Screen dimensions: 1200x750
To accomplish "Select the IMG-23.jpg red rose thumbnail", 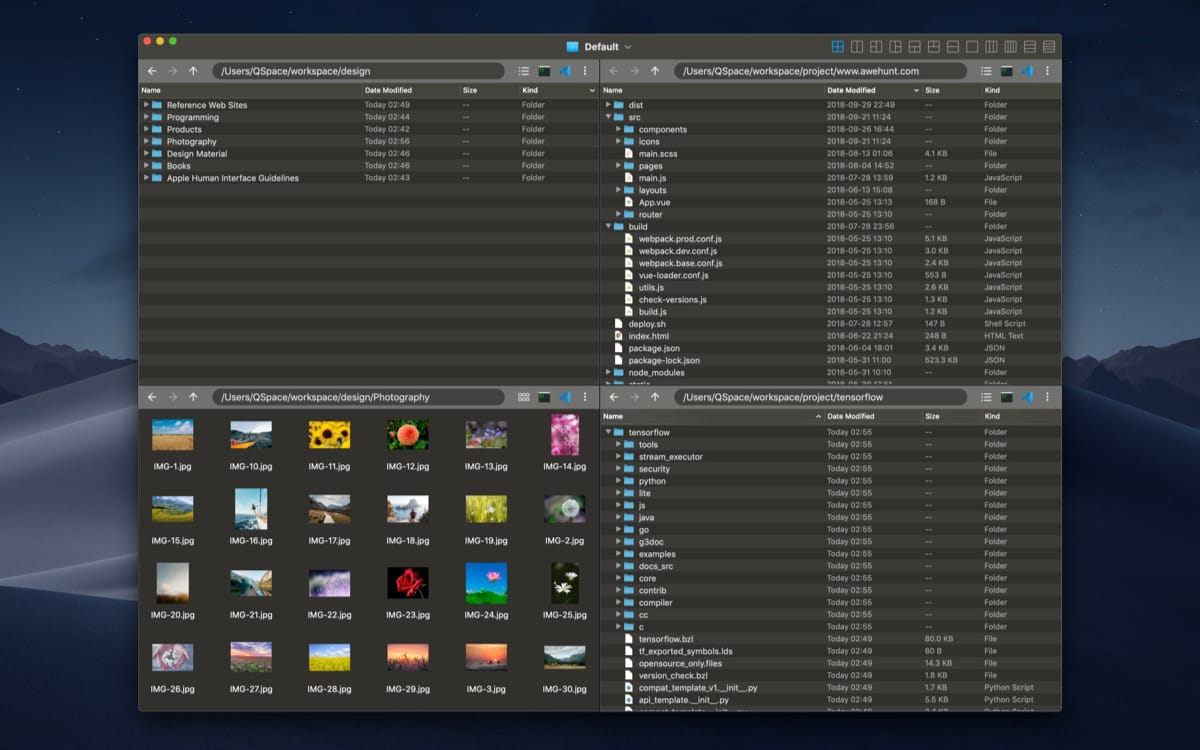I will click(x=407, y=582).
